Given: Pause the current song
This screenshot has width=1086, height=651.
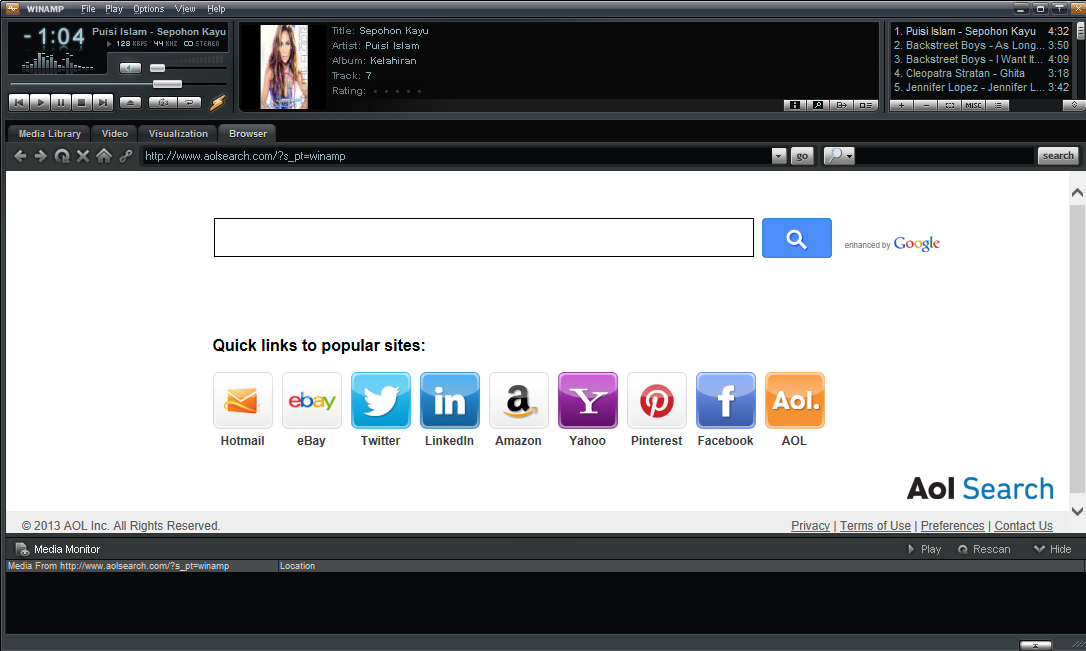Looking at the screenshot, I should point(61,102).
